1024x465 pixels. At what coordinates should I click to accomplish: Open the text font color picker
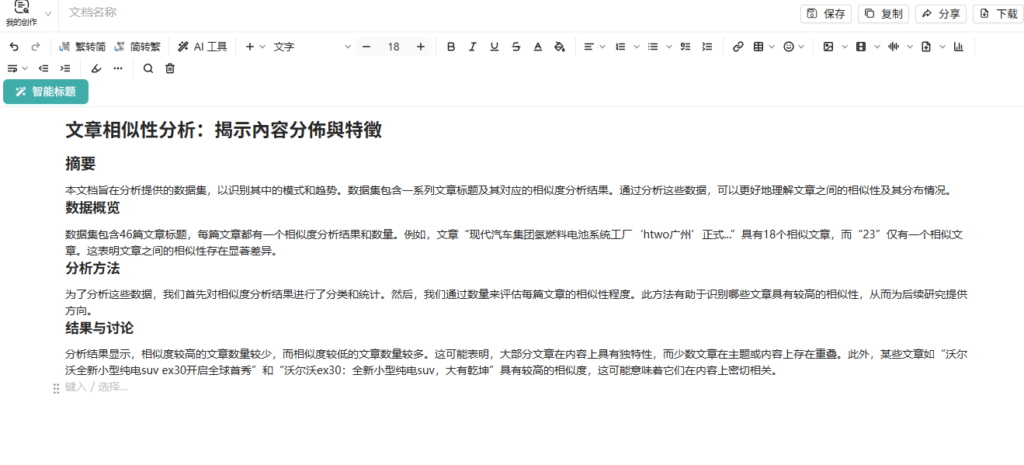tap(537, 47)
